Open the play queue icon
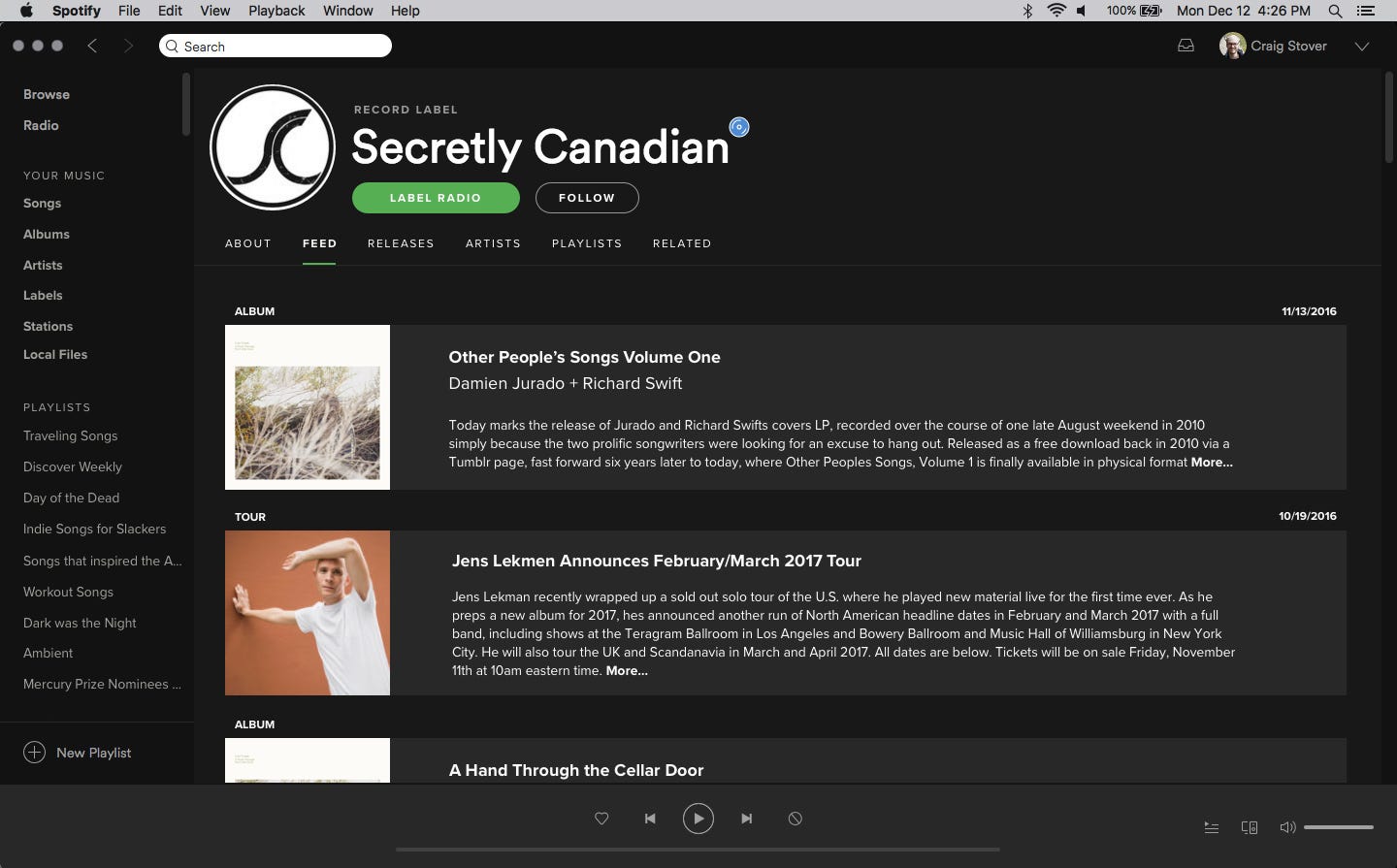This screenshot has height=868, width=1397. pyautogui.click(x=1212, y=827)
